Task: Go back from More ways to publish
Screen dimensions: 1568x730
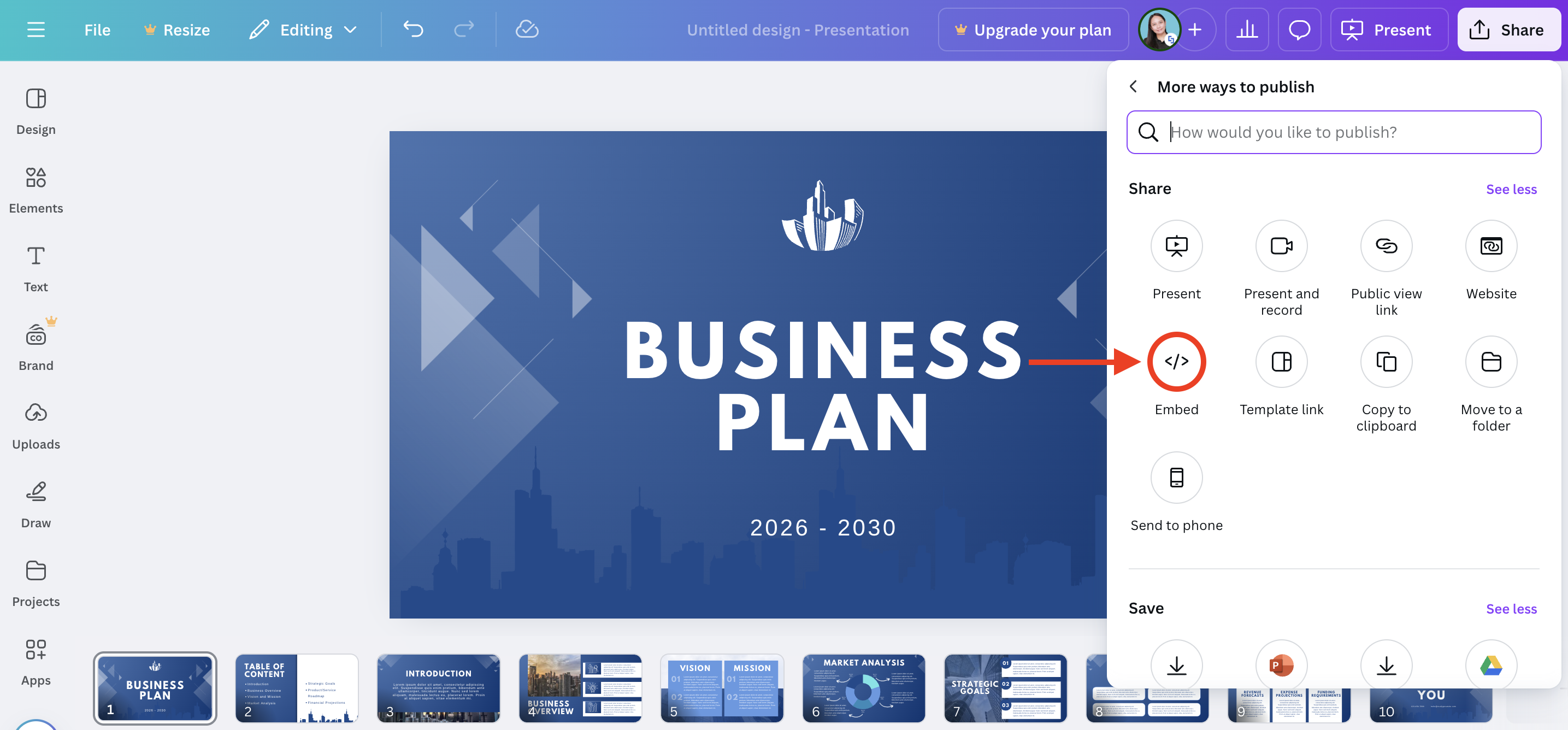Action: (x=1133, y=86)
